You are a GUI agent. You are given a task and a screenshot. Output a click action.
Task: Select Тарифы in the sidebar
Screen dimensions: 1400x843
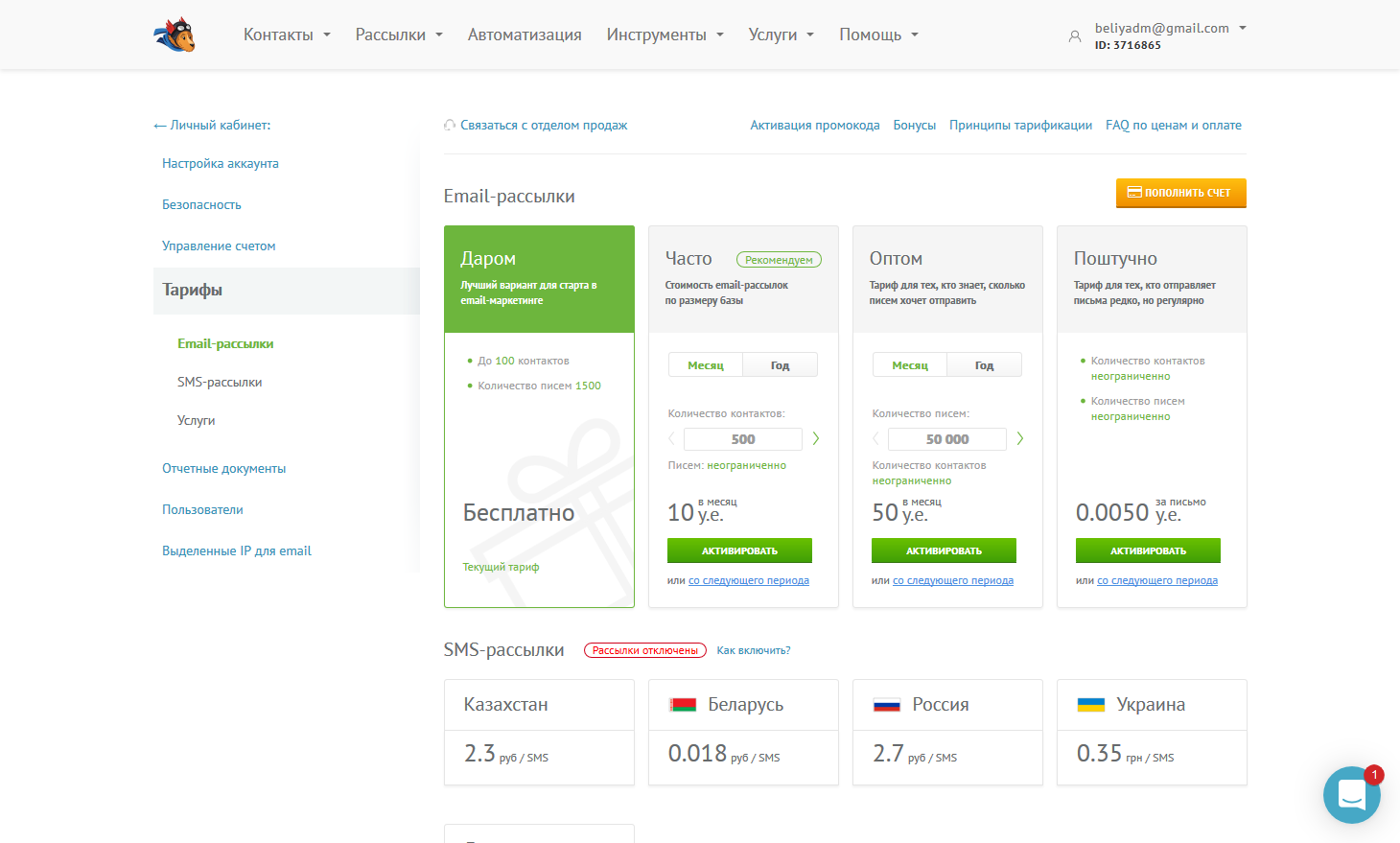tap(287, 291)
